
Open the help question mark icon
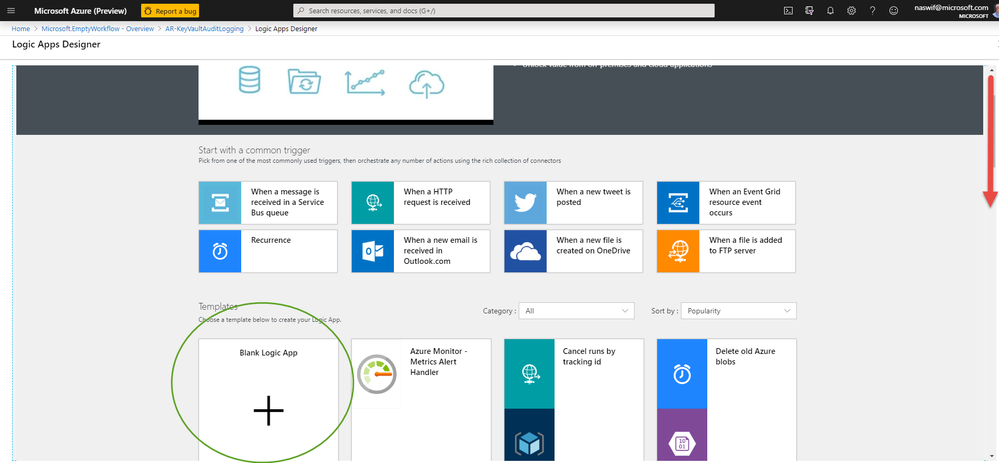click(x=872, y=11)
